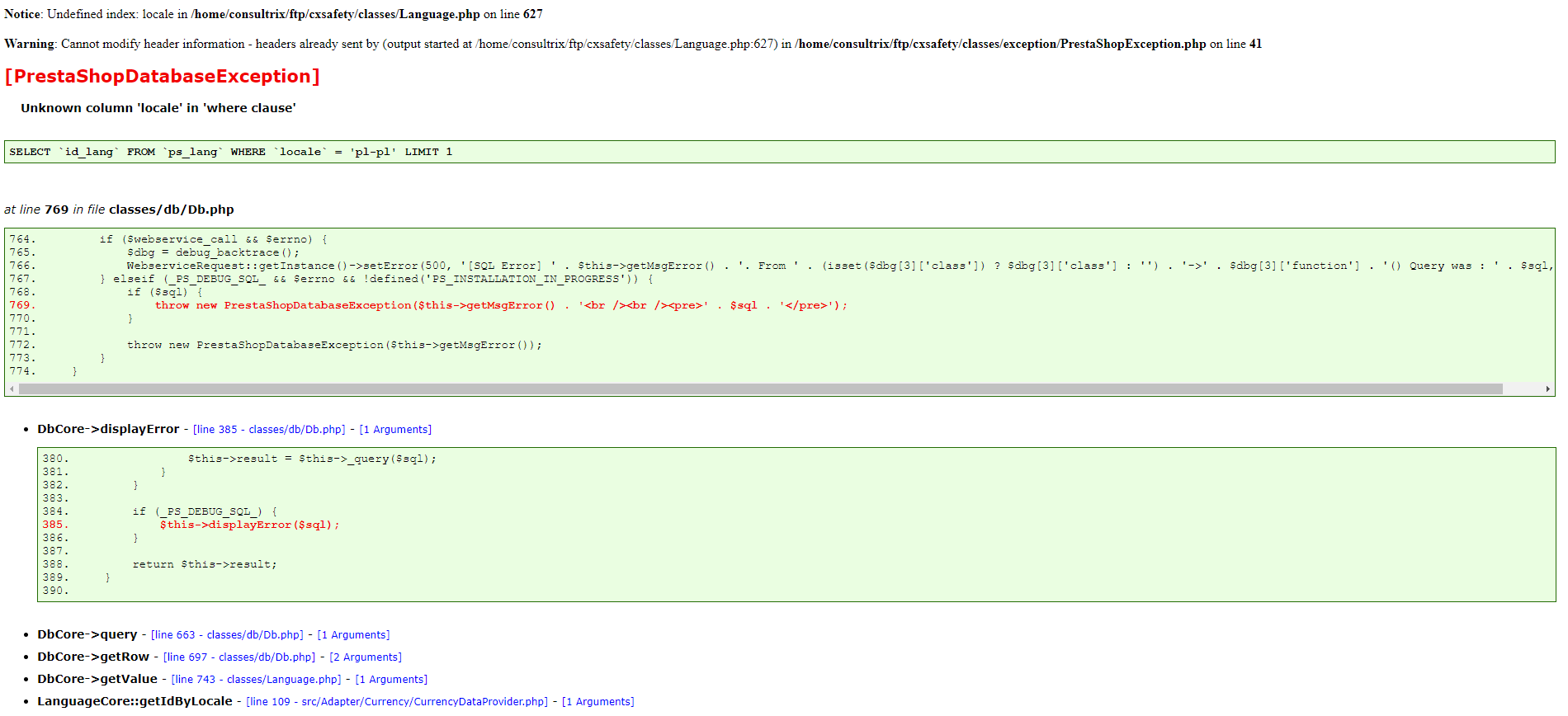
Task: Click the 'if (_PS_DEBUG_SQL_) {' code line 384
Action: pyautogui.click(x=205, y=511)
